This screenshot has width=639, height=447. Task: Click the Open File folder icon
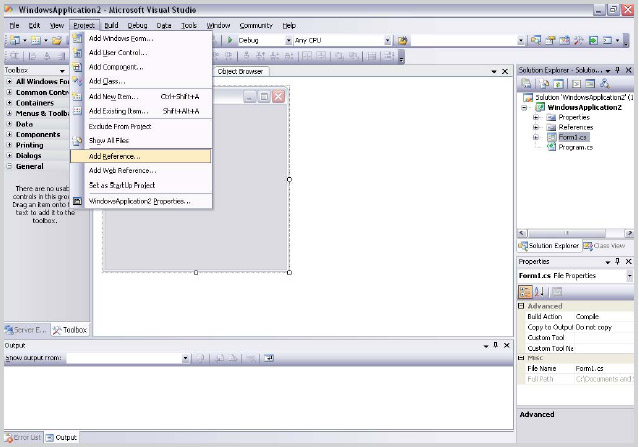click(x=57, y=40)
